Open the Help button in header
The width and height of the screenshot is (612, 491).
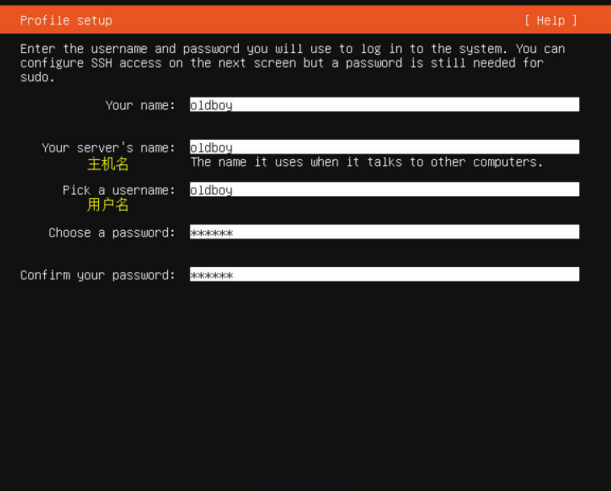pyautogui.click(x=551, y=20)
